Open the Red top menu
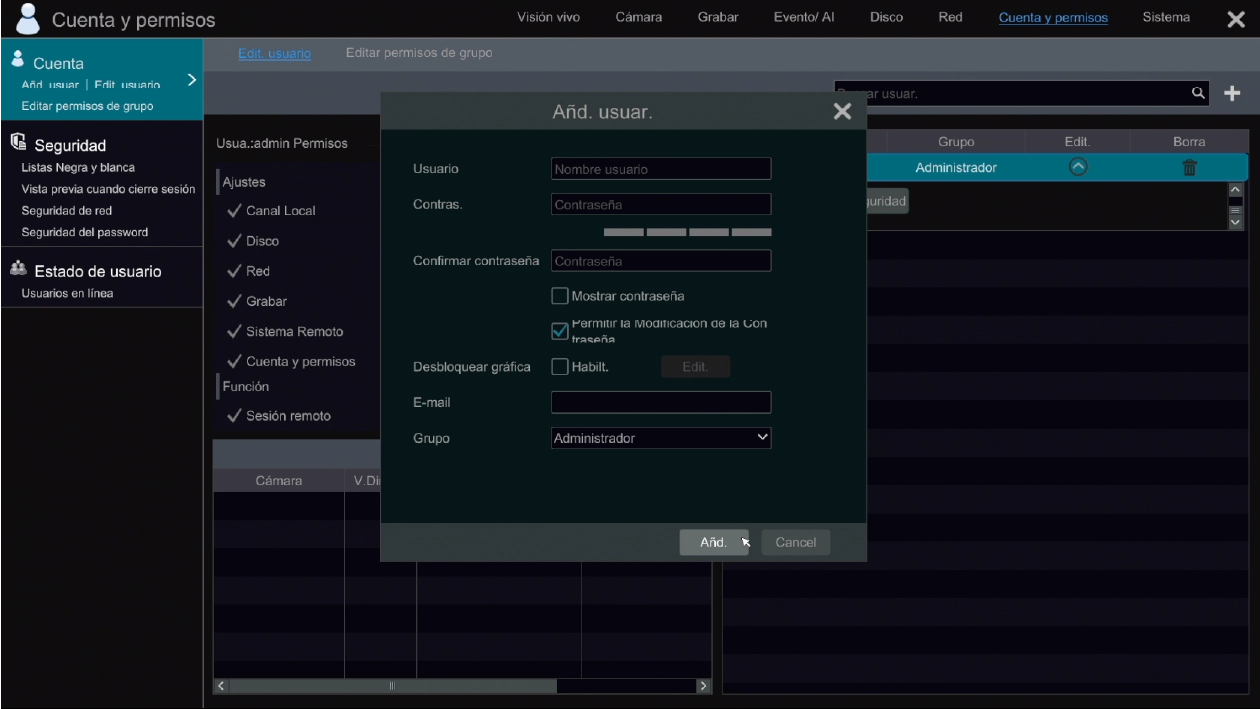The image size is (1260, 709). [x=951, y=17]
